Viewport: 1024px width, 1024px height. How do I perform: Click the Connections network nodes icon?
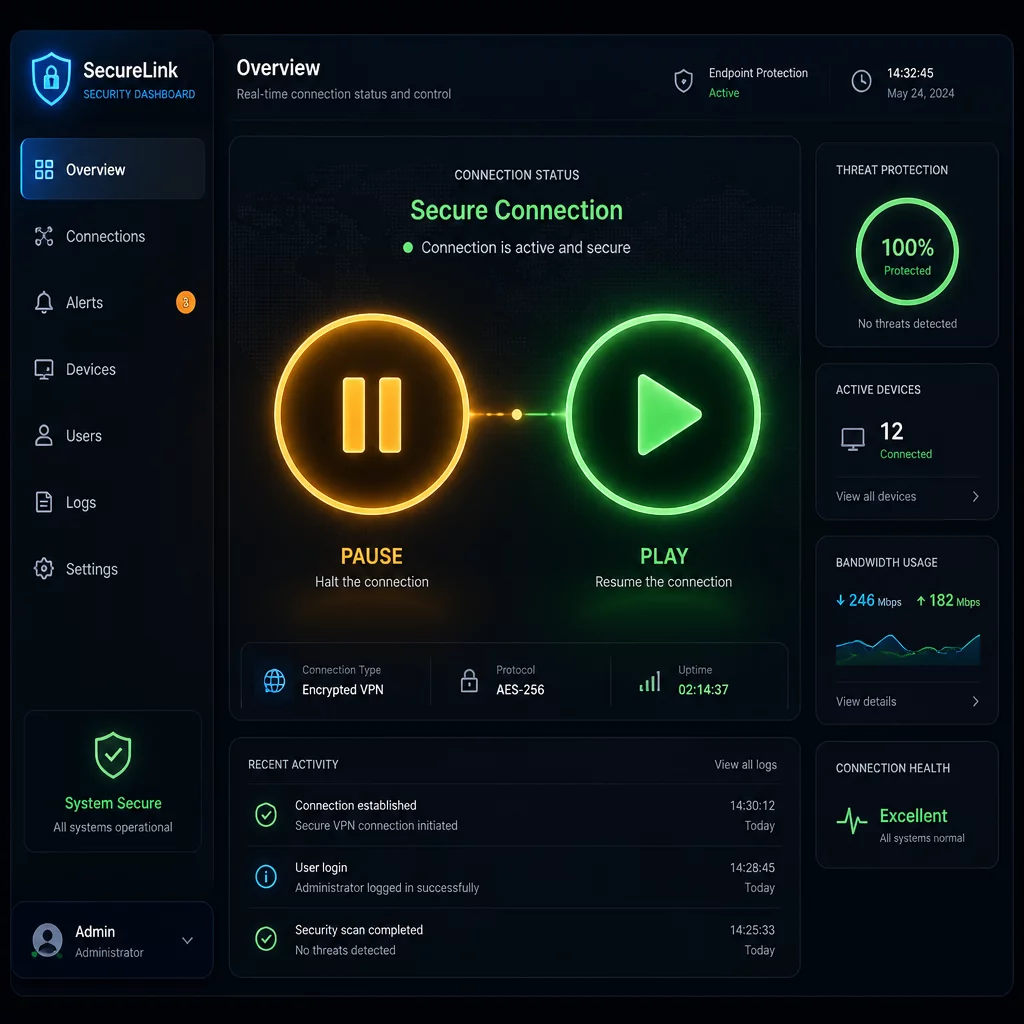44,236
